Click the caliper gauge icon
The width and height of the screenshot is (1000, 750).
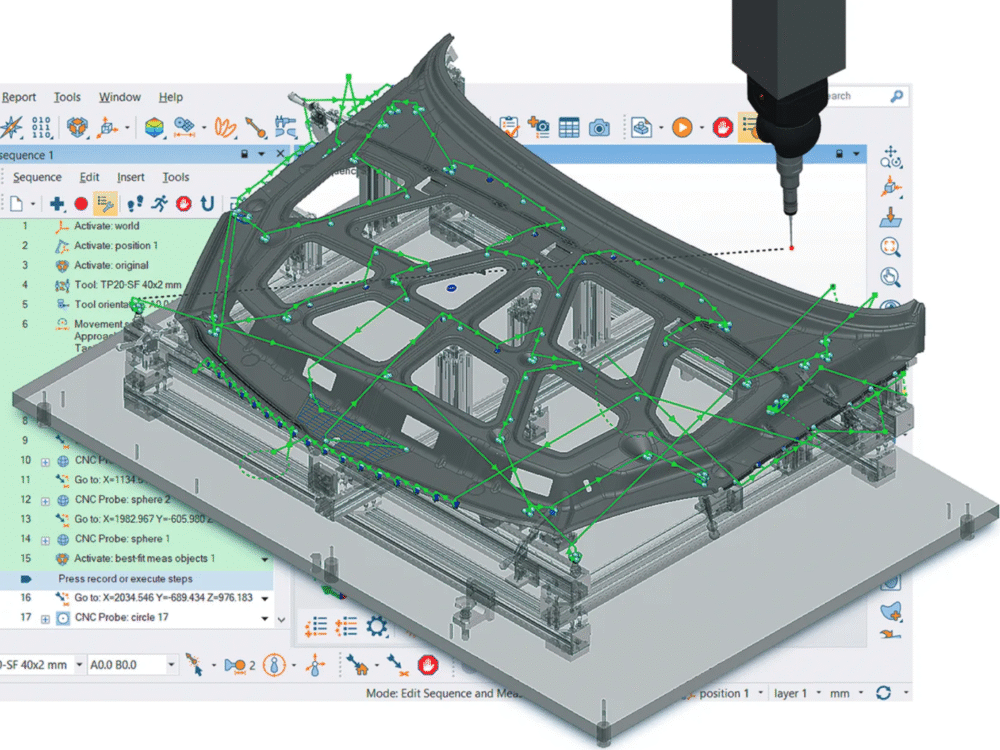click(286, 127)
